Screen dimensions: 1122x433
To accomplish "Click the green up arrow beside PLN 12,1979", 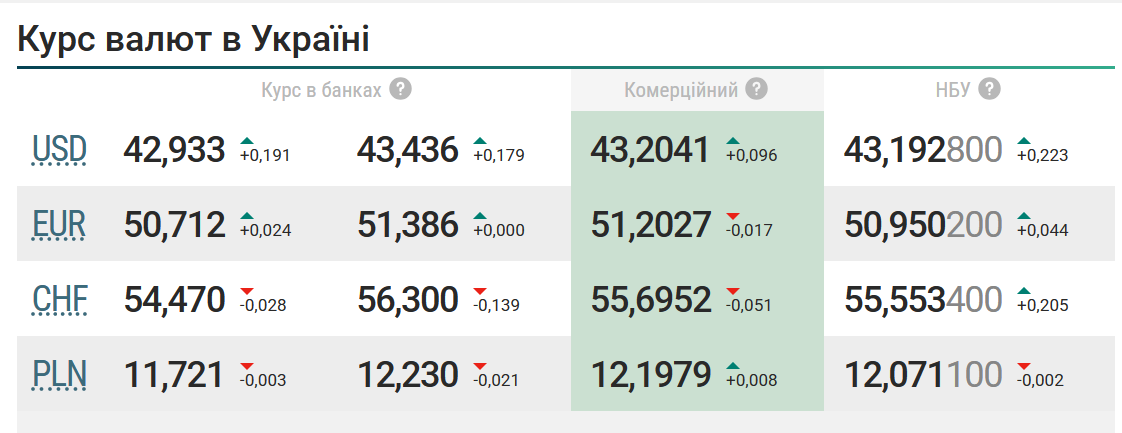I will 733,366.
